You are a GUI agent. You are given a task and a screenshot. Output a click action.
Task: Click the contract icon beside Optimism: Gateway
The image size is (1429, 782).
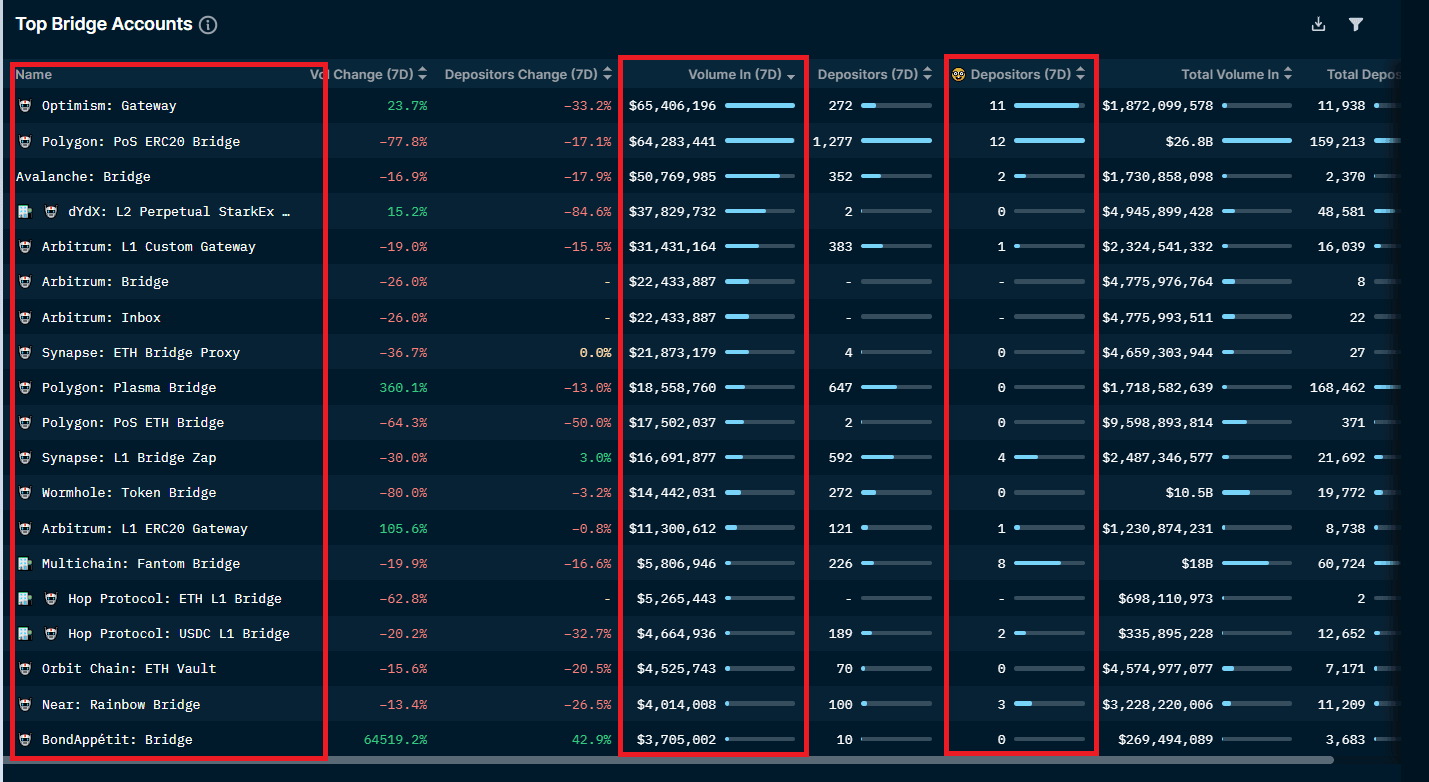pyautogui.click(x=25, y=106)
